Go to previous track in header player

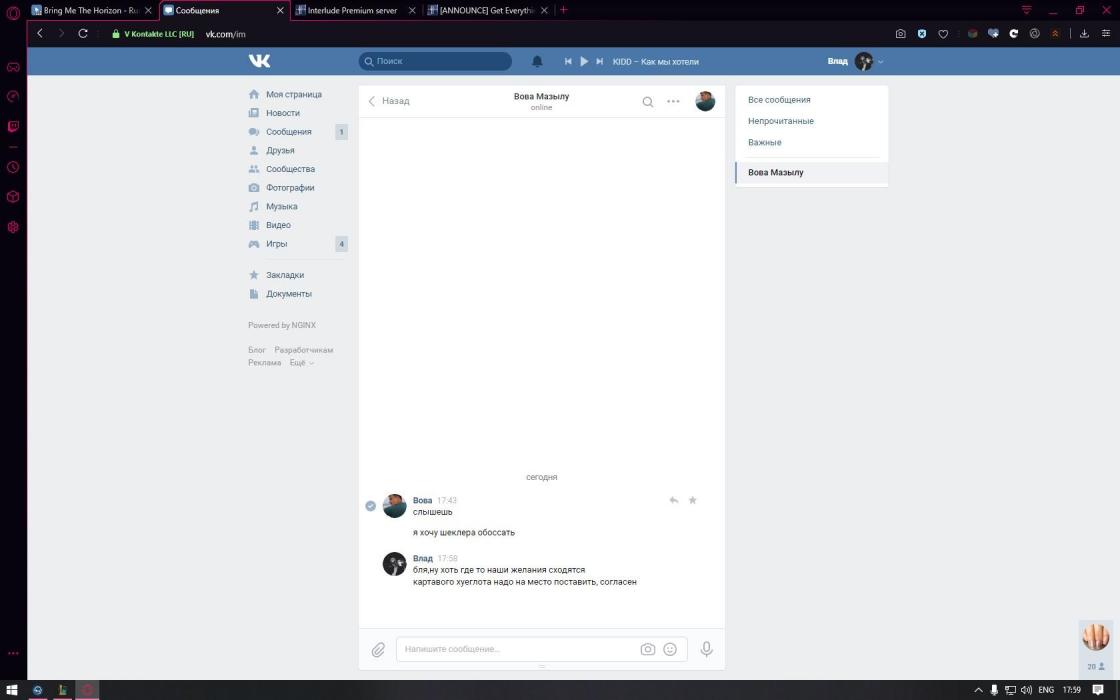pos(568,61)
